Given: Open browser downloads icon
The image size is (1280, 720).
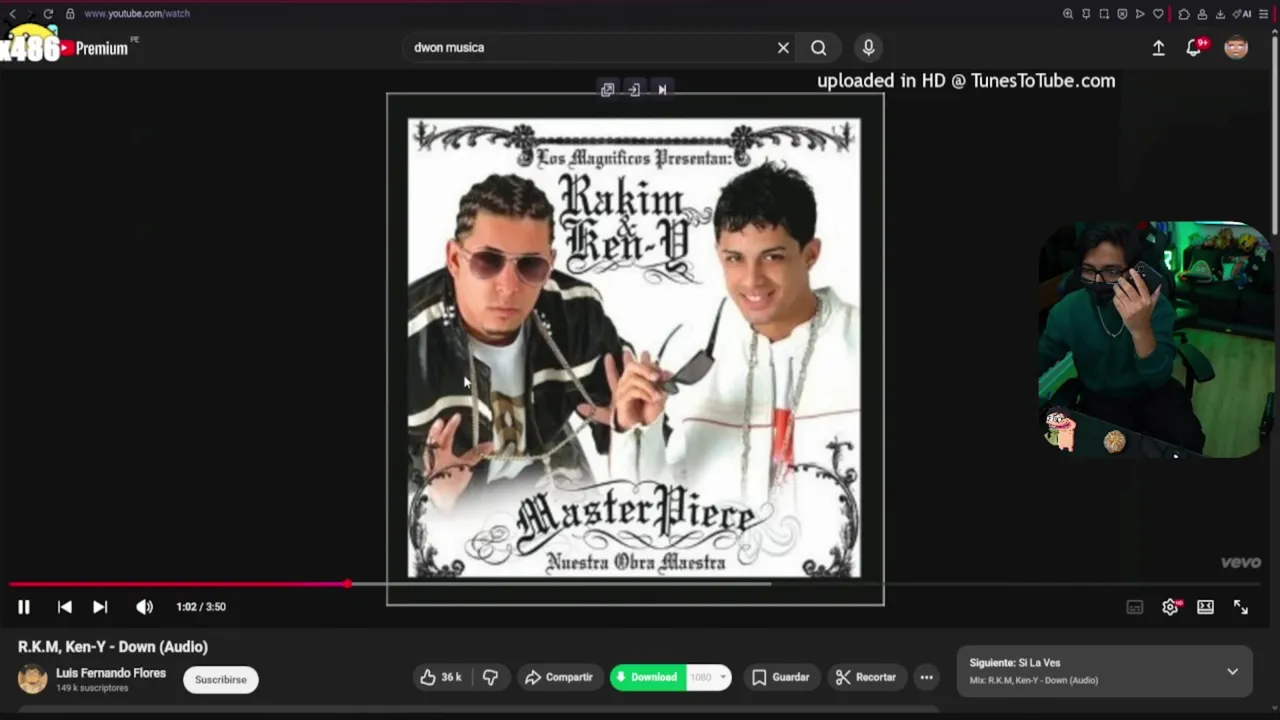Looking at the screenshot, I should (1220, 14).
